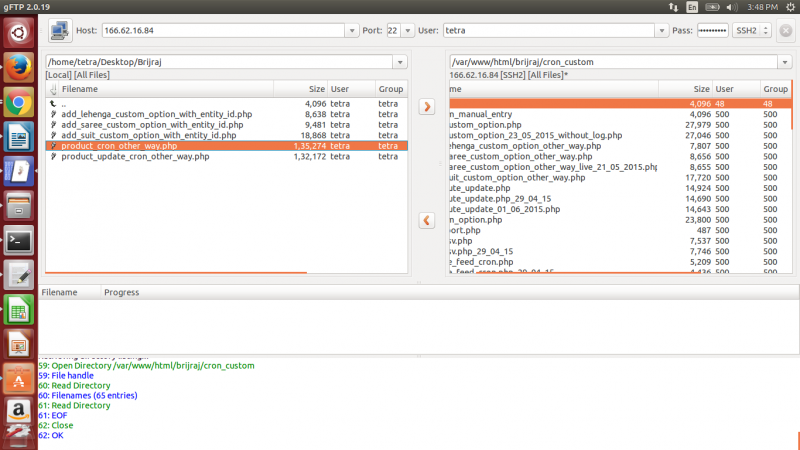Sort local files by User header
Image resolution: width=800 pixels, height=450 pixels.
[352, 89]
